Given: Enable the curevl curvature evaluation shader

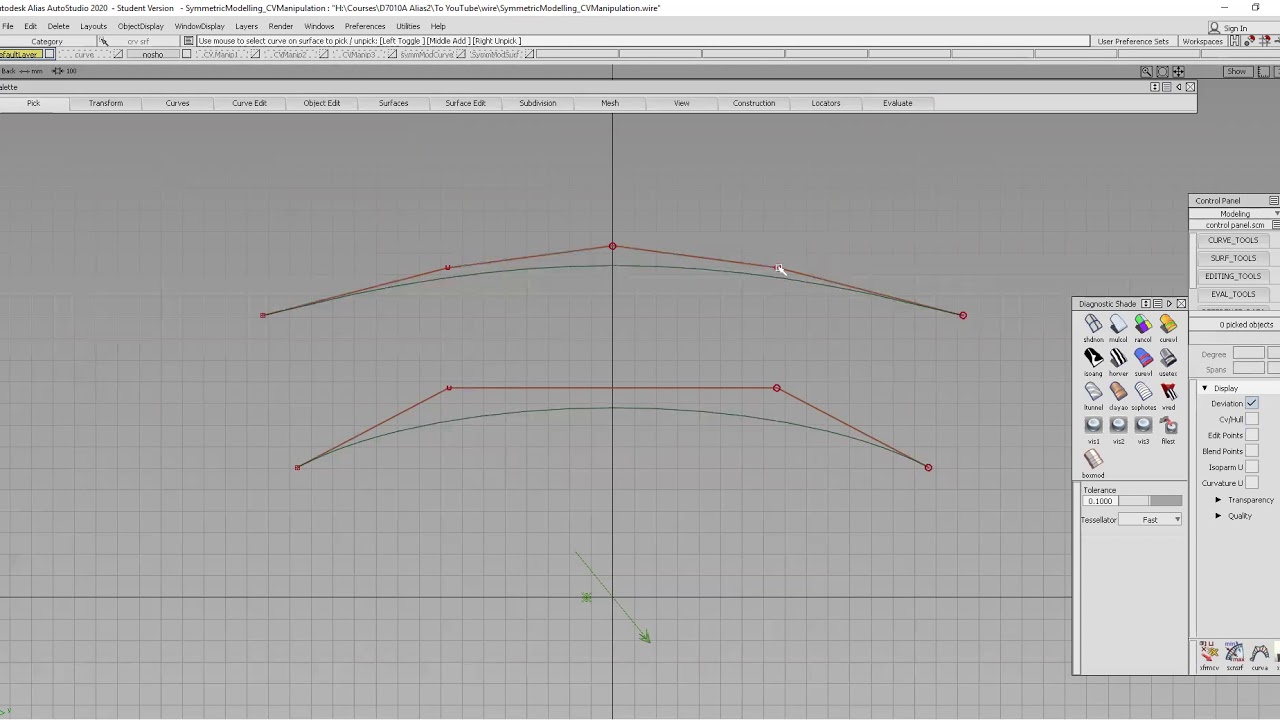Looking at the screenshot, I should point(1168,325).
